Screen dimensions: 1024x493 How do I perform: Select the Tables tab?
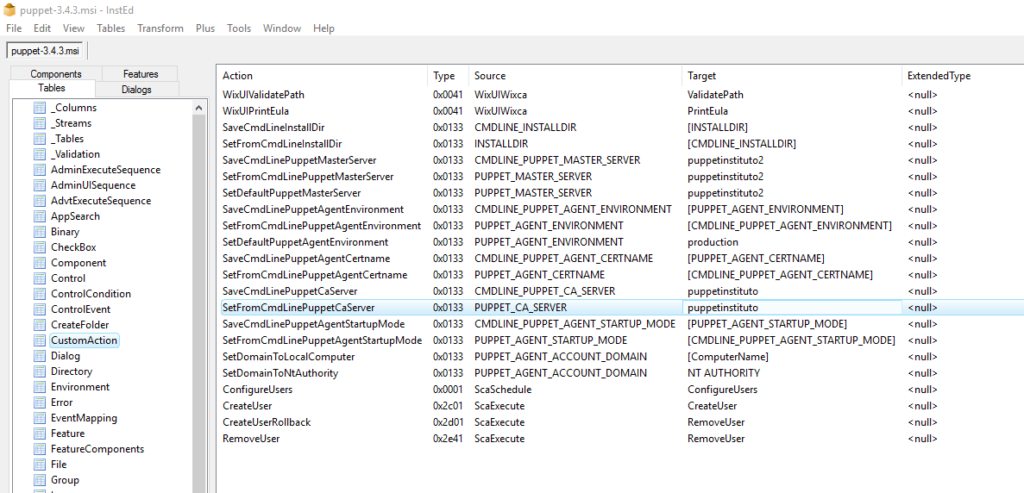[52, 88]
